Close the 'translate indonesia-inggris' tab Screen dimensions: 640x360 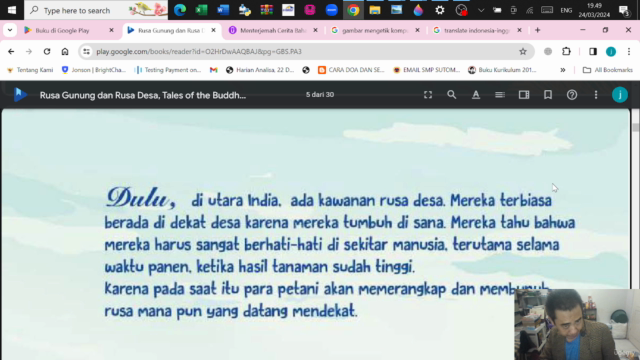coord(519,30)
